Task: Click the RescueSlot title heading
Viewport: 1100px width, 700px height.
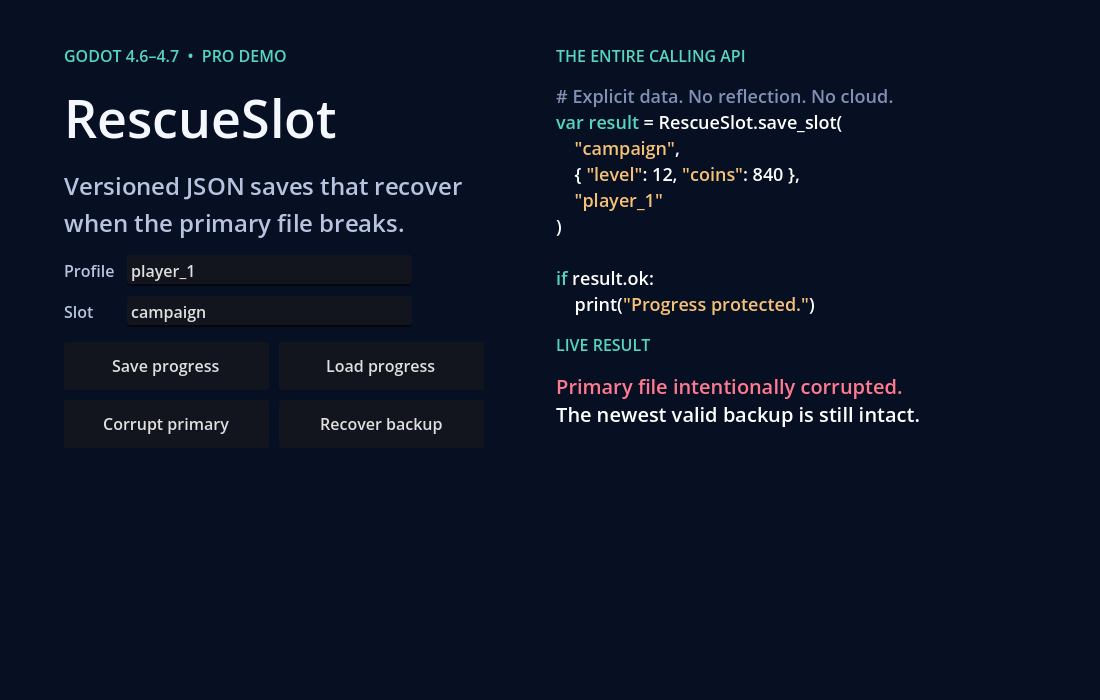Action: (x=201, y=120)
